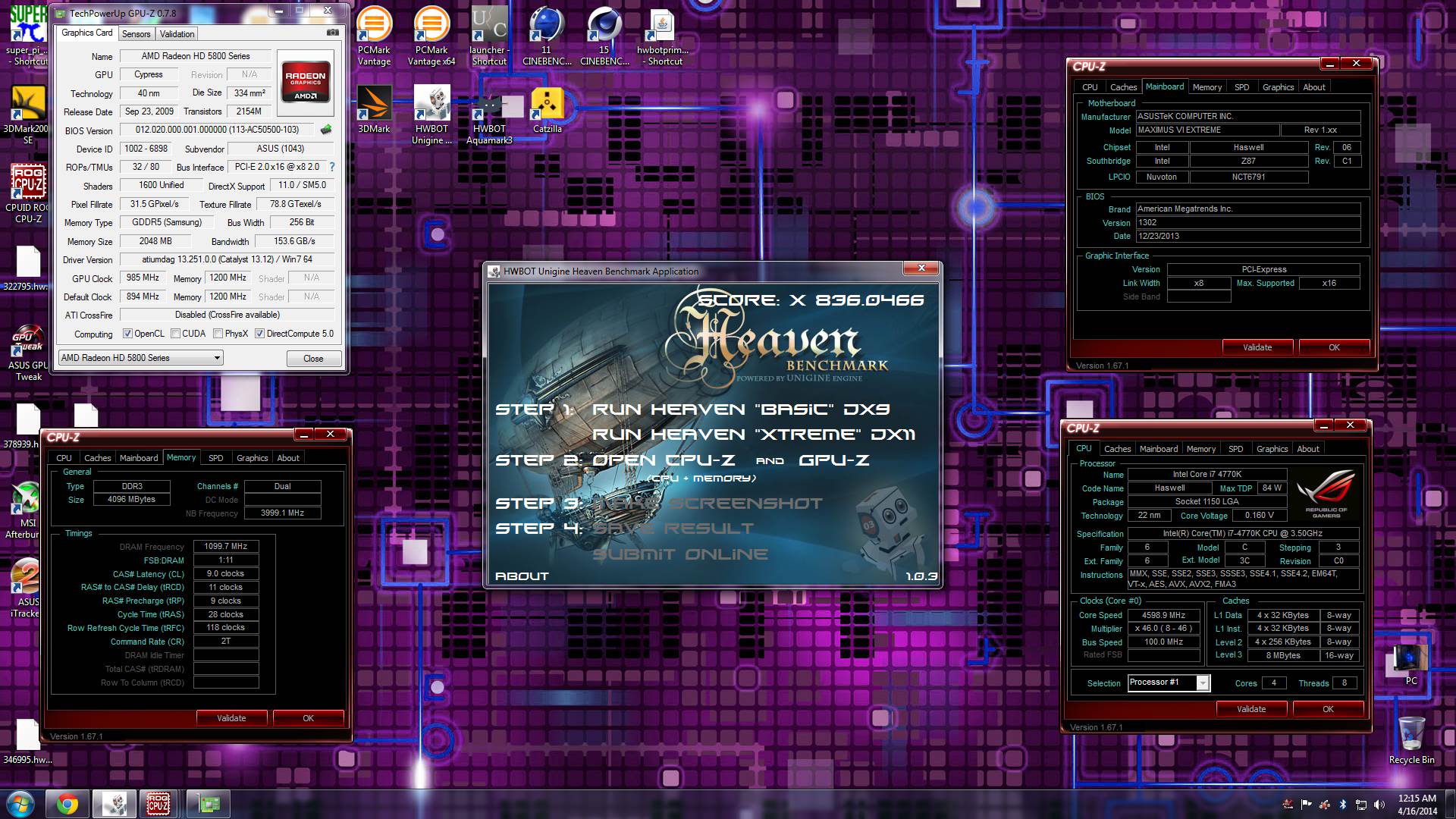Open file 346995.hw on desktop
This screenshot has height=819, width=1456.
tap(27, 741)
